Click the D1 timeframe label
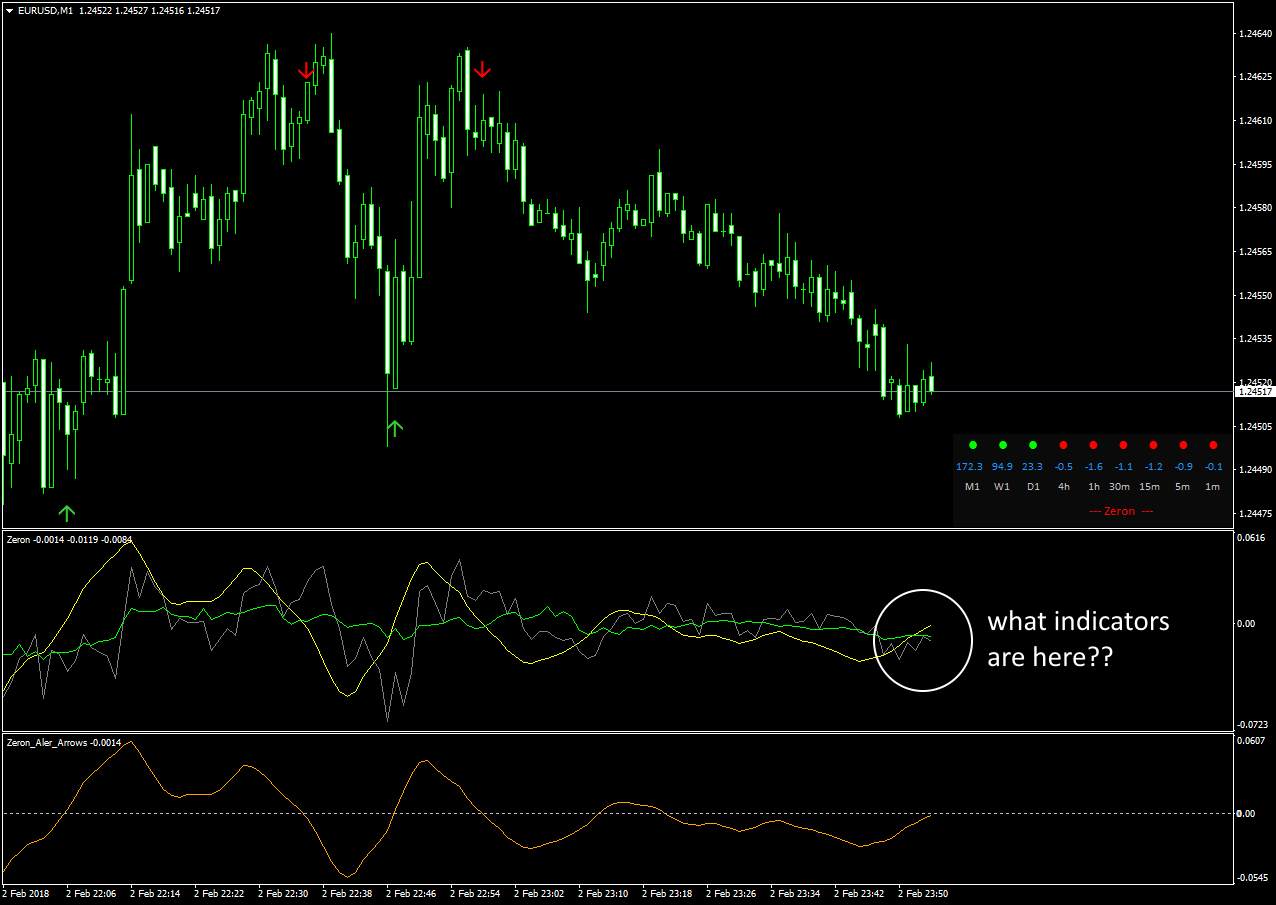 click(x=1033, y=487)
